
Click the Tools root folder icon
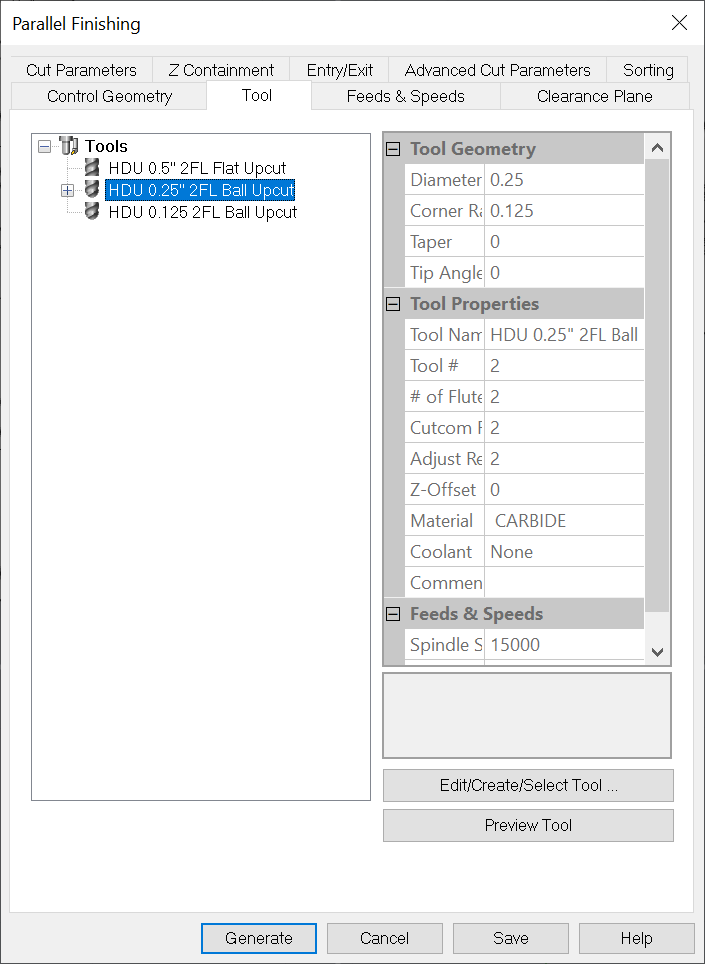69,146
